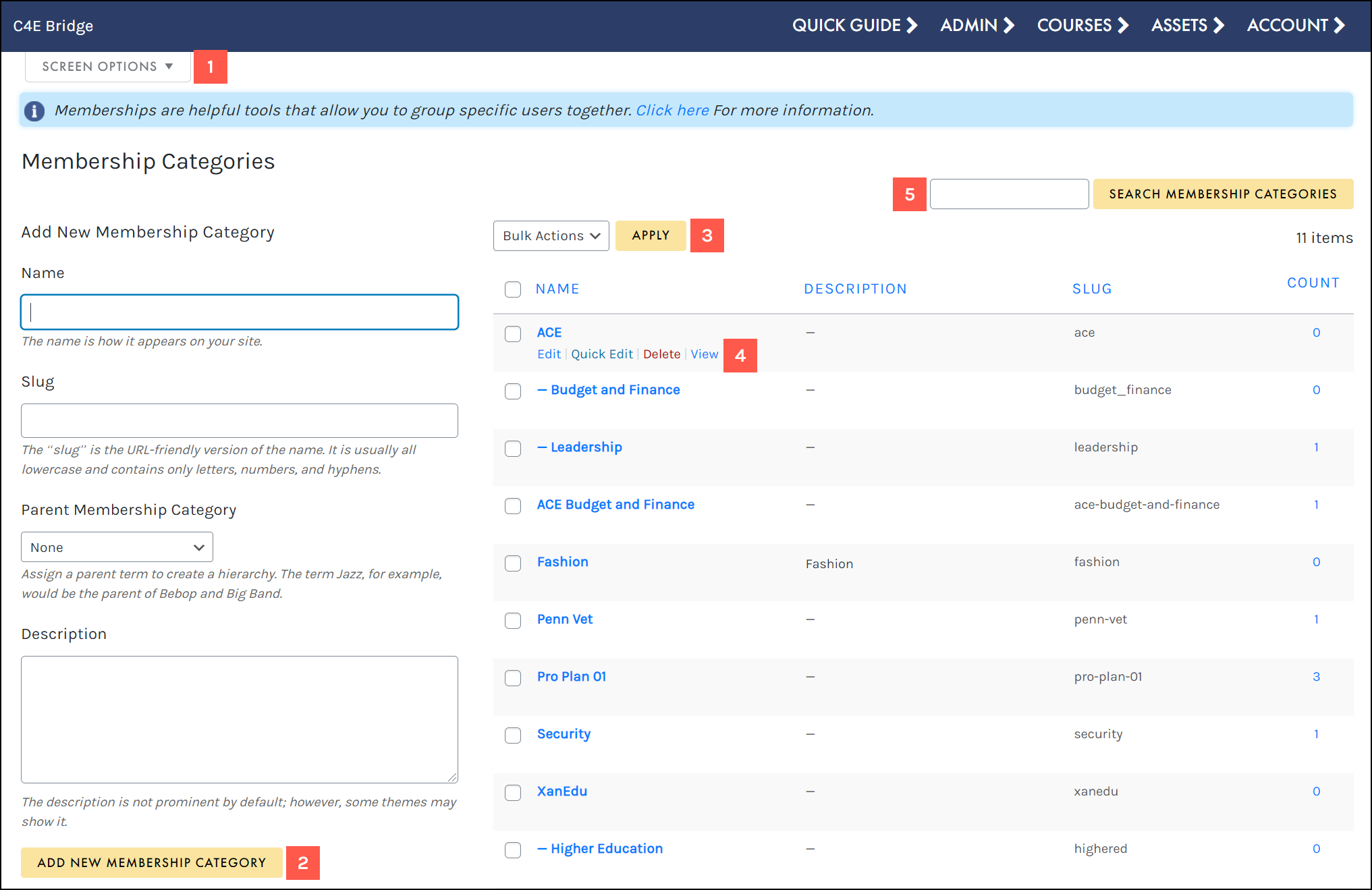Open the Fashion category
Screen dimensions: 1372x890
pyautogui.click(x=563, y=562)
